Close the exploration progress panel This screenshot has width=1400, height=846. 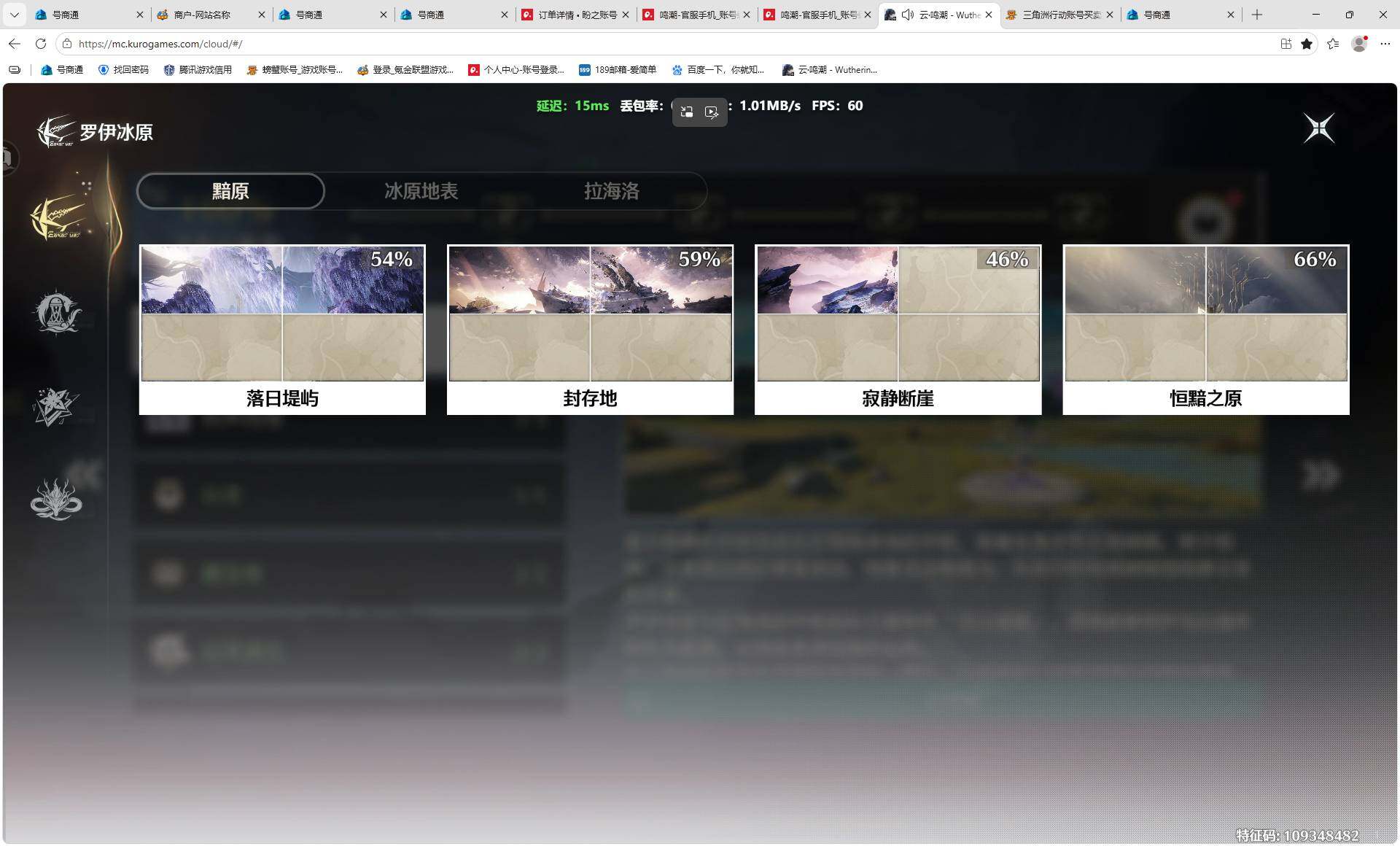pyautogui.click(x=1319, y=128)
